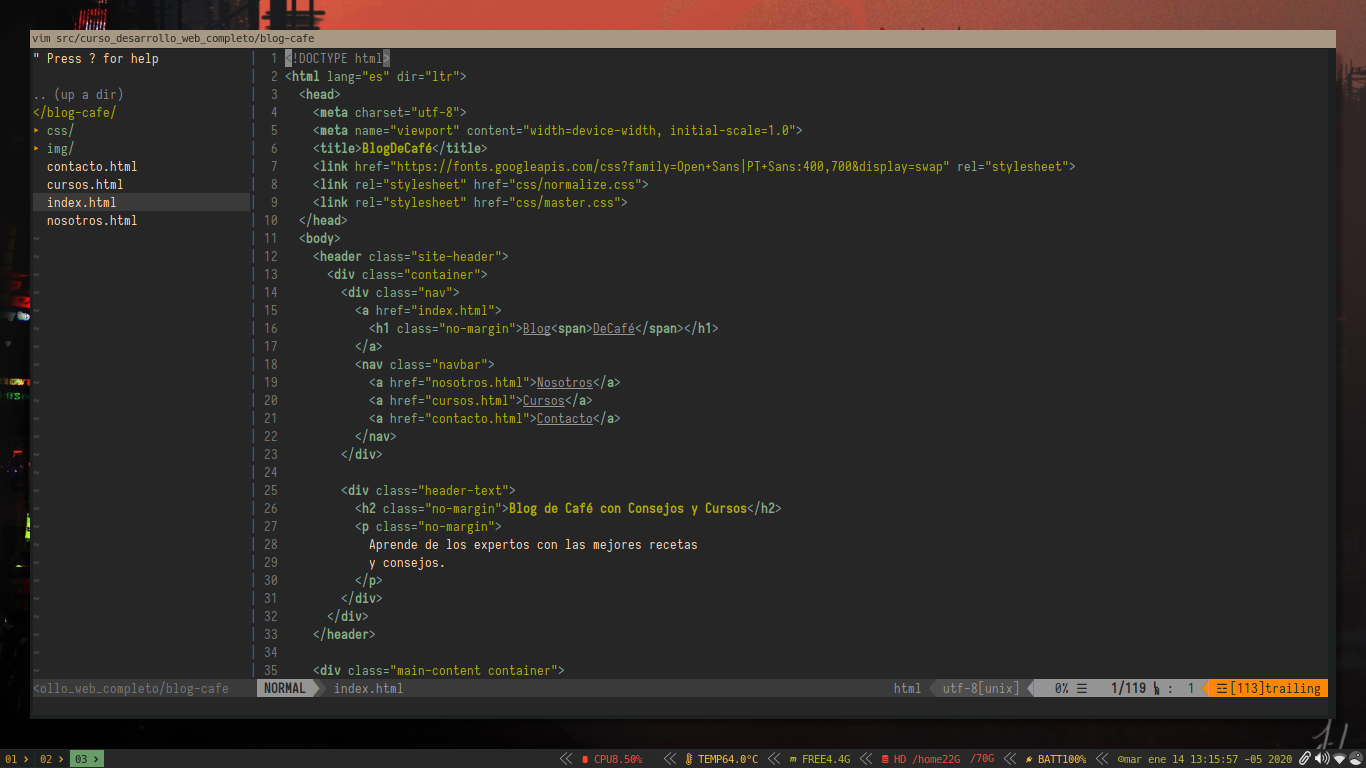Image resolution: width=1366 pixels, height=768 pixels.
Task: Click the TEMP64.0°C reading
Action: coord(728,759)
